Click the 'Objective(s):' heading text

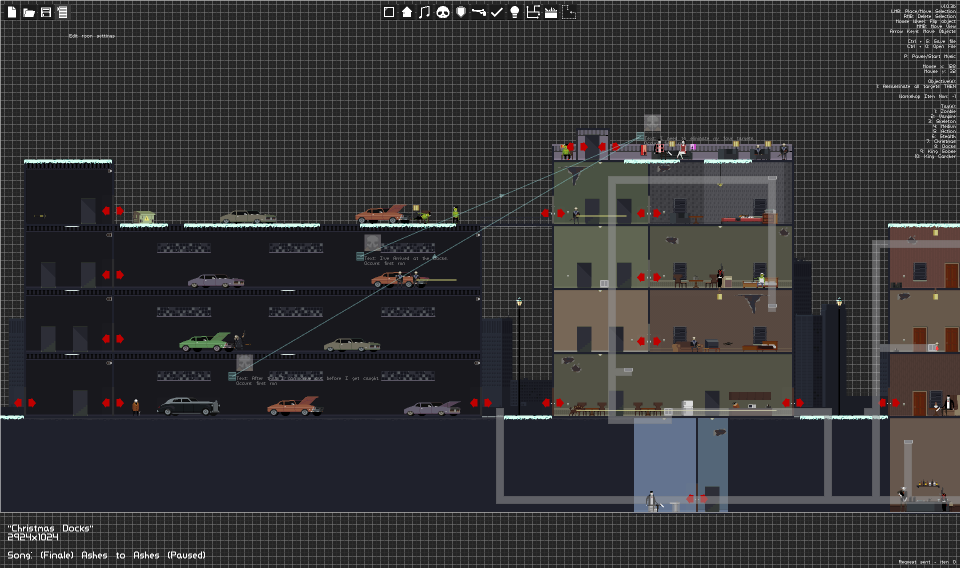(x=942, y=81)
